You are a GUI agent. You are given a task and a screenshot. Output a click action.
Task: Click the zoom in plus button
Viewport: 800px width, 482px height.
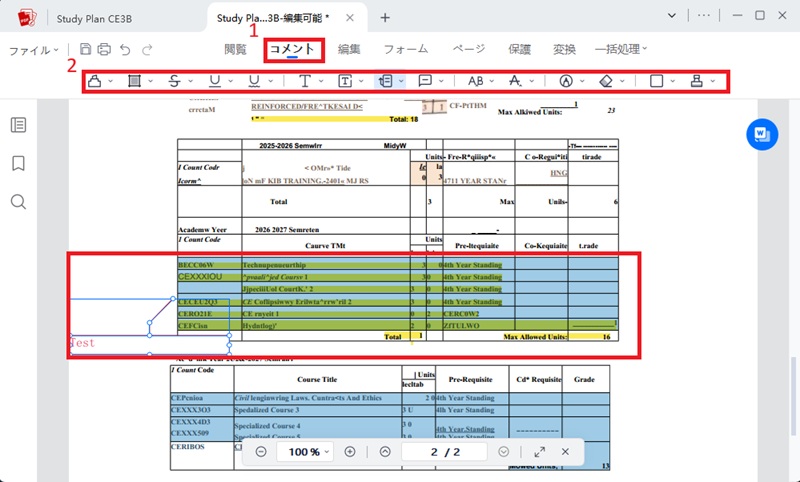point(350,452)
